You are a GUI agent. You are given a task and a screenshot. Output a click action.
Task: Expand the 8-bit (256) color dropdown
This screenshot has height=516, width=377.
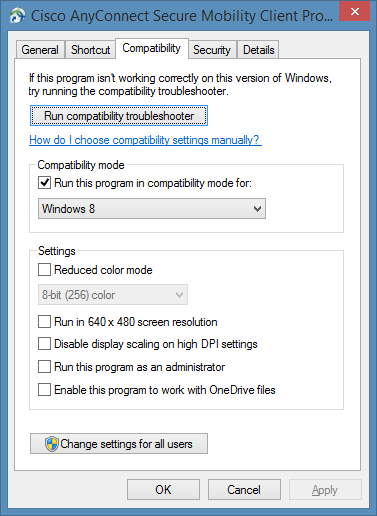tap(113, 295)
